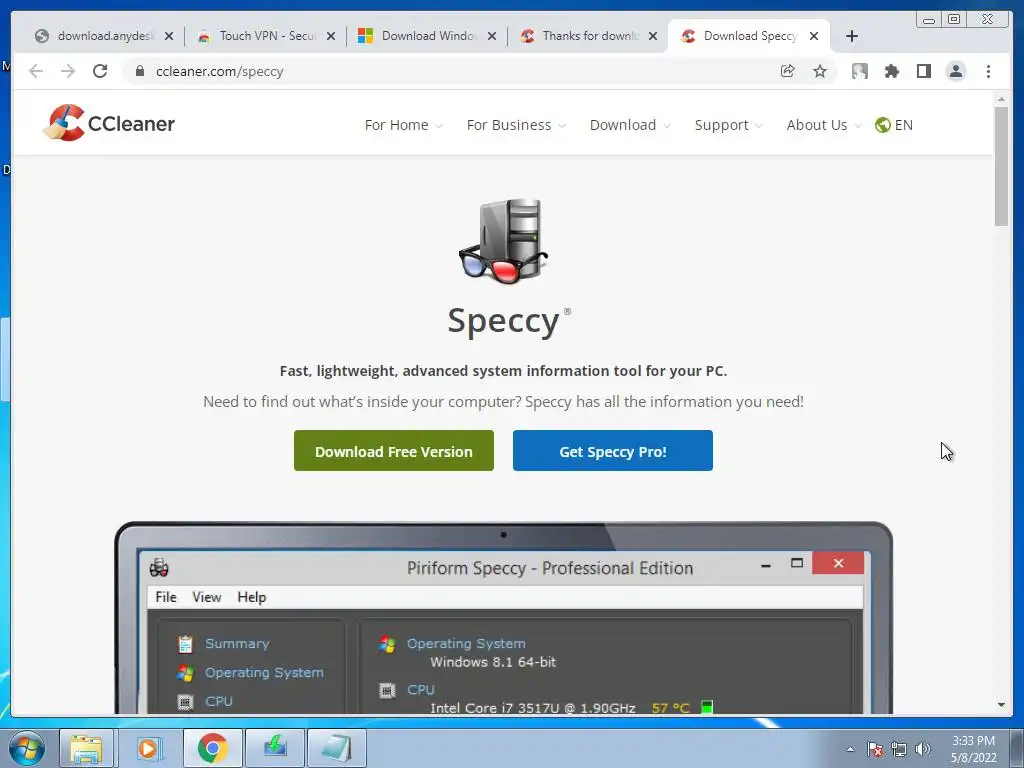Click the forward navigation arrow
Image resolution: width=1024 pixels, height=768 pixels.
point(68,71)
